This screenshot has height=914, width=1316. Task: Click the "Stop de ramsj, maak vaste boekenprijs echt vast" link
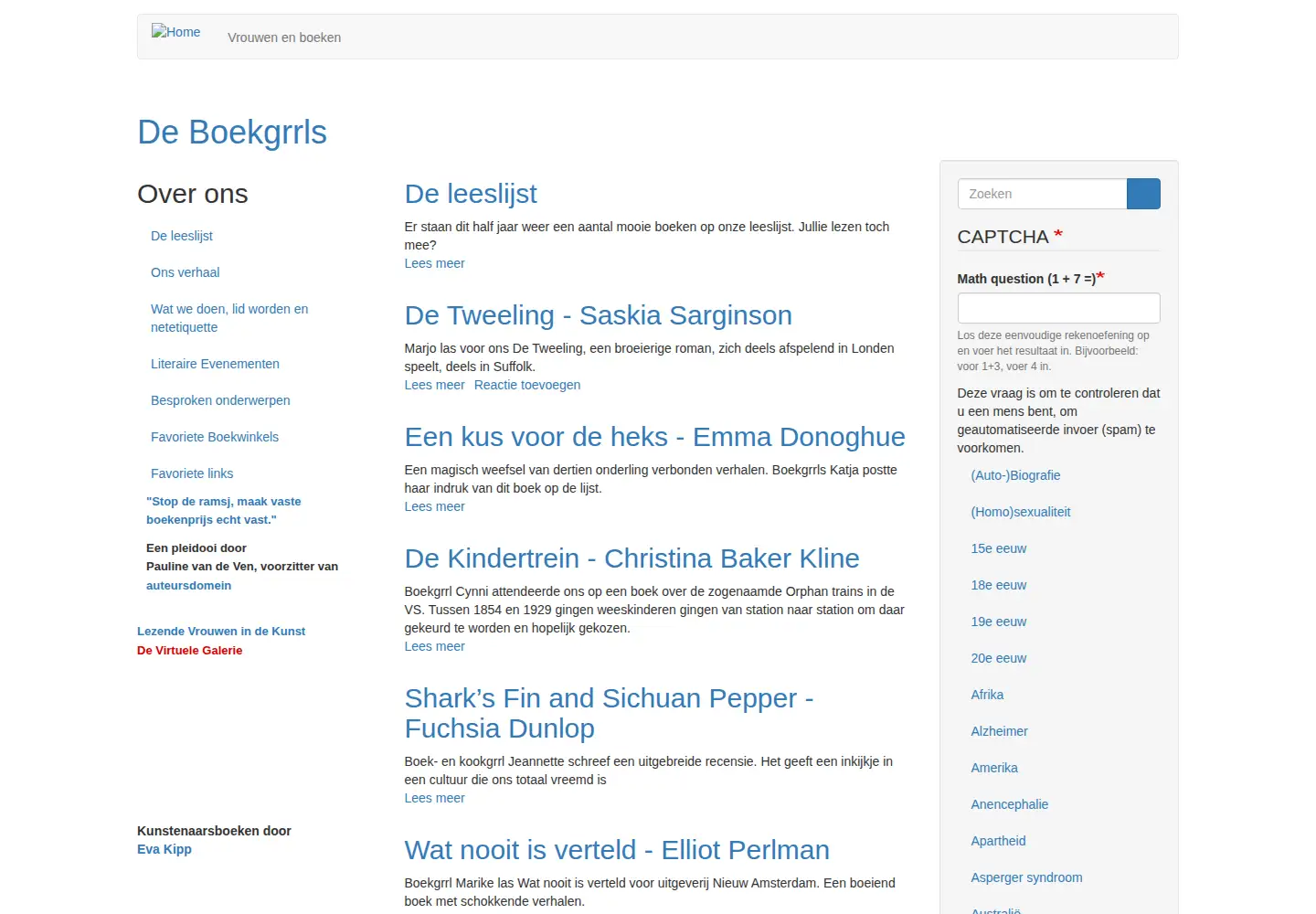[x=224, y=511]
